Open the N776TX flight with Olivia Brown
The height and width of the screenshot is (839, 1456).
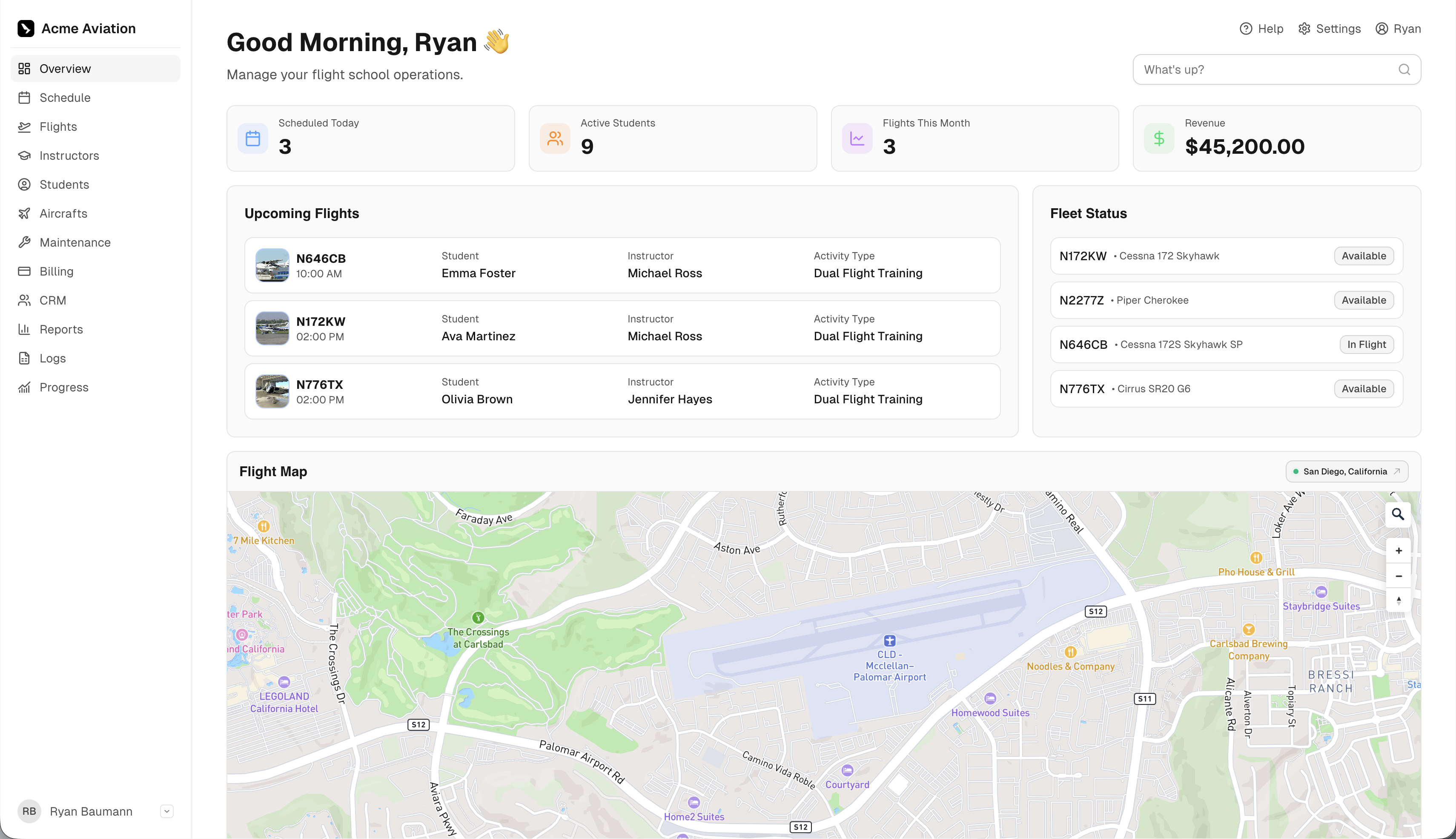(x=622, y=391)
